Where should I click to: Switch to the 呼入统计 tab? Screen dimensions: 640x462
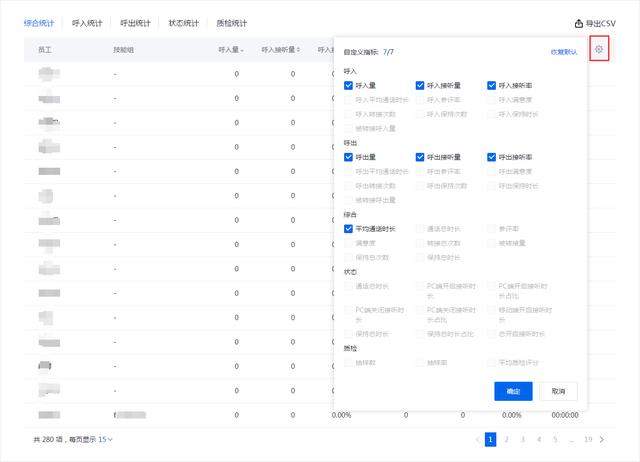pyautogui.click(x=87, y=23)
